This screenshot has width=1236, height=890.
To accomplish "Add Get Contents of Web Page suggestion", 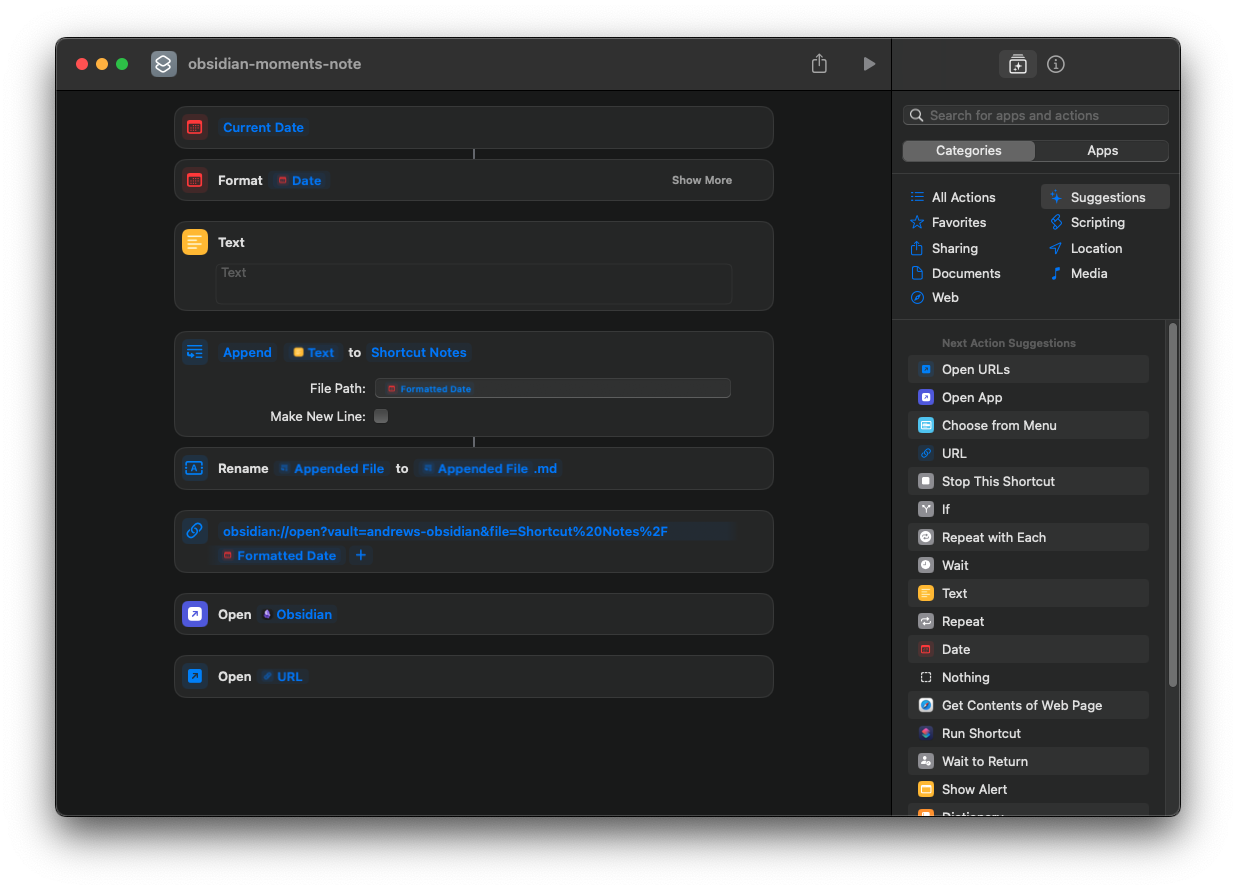I will [x=1028, y=705].
